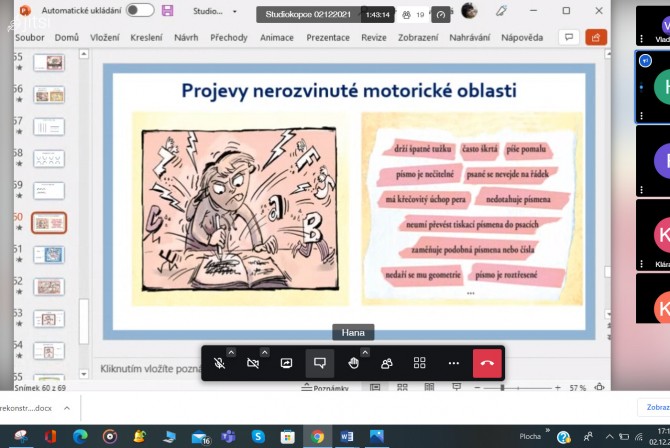This screenshot has height=448, width=670.
Task: Switch to Reading view icon
Action: click(429, 387)
